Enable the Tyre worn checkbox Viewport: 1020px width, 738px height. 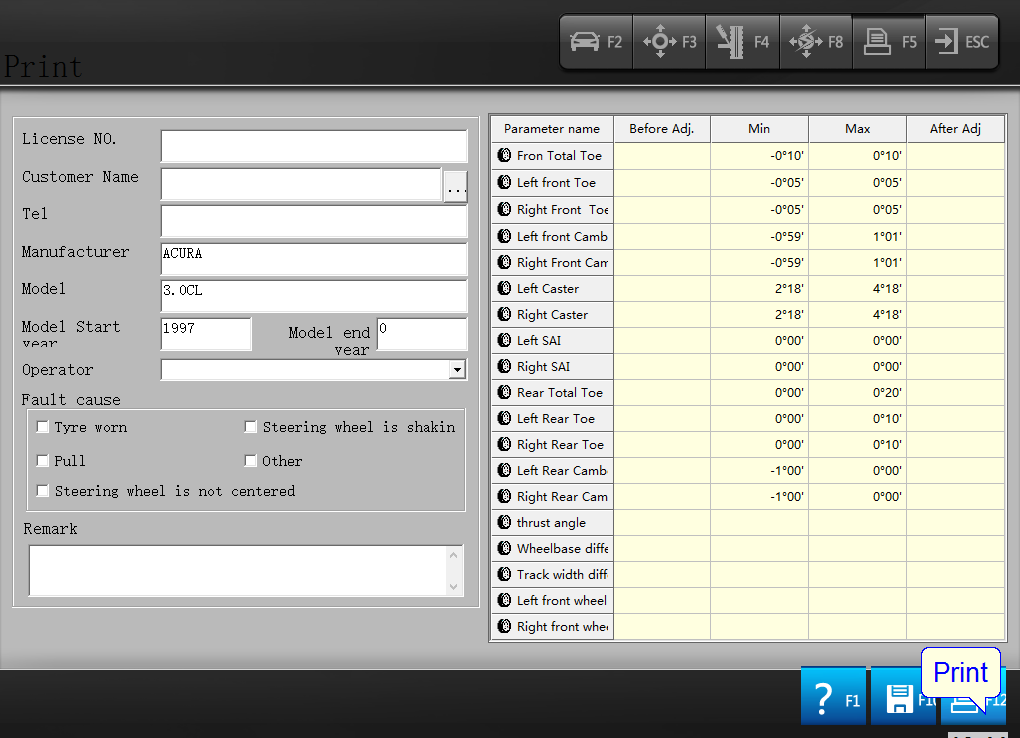[x=43, y=427]
